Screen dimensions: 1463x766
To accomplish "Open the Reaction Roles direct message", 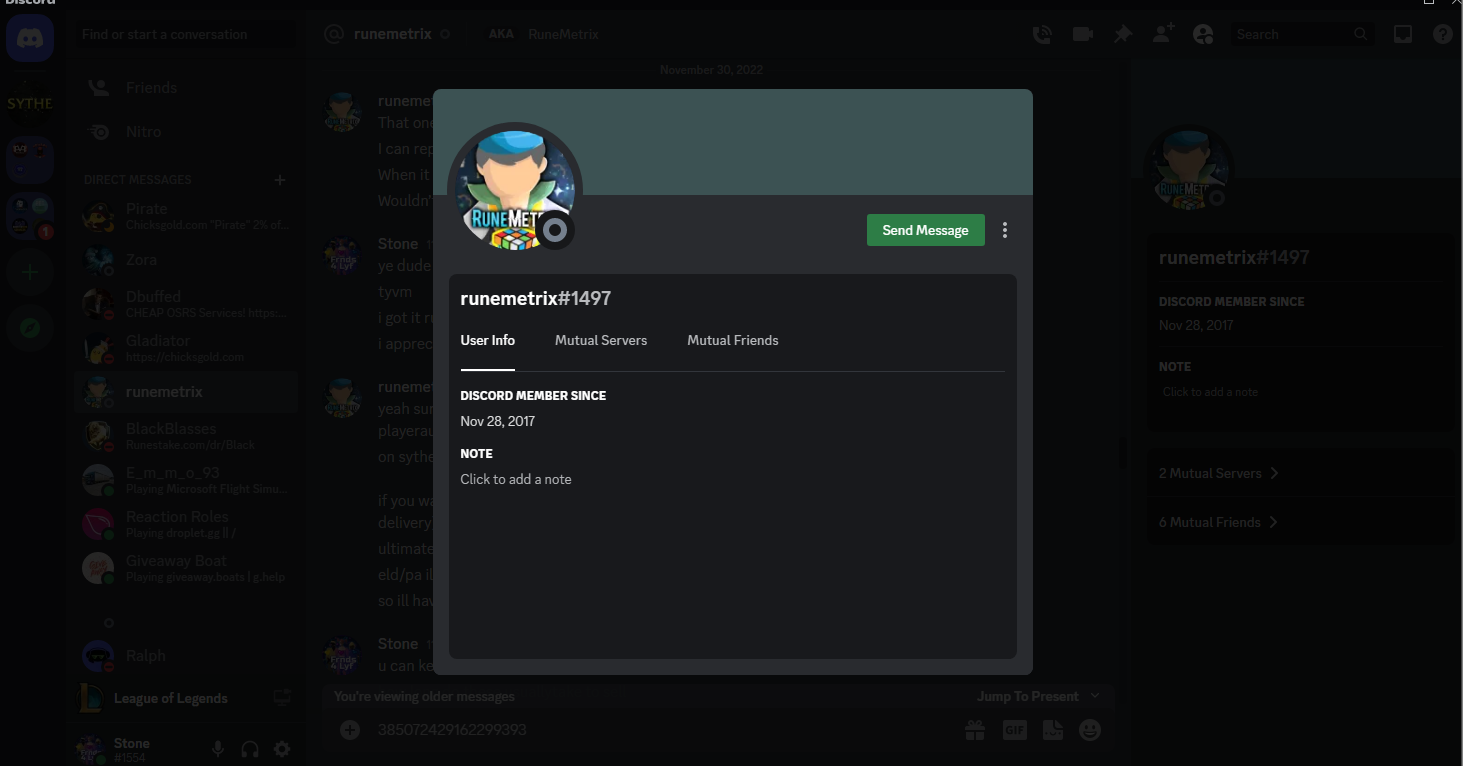I will [187, 524].
